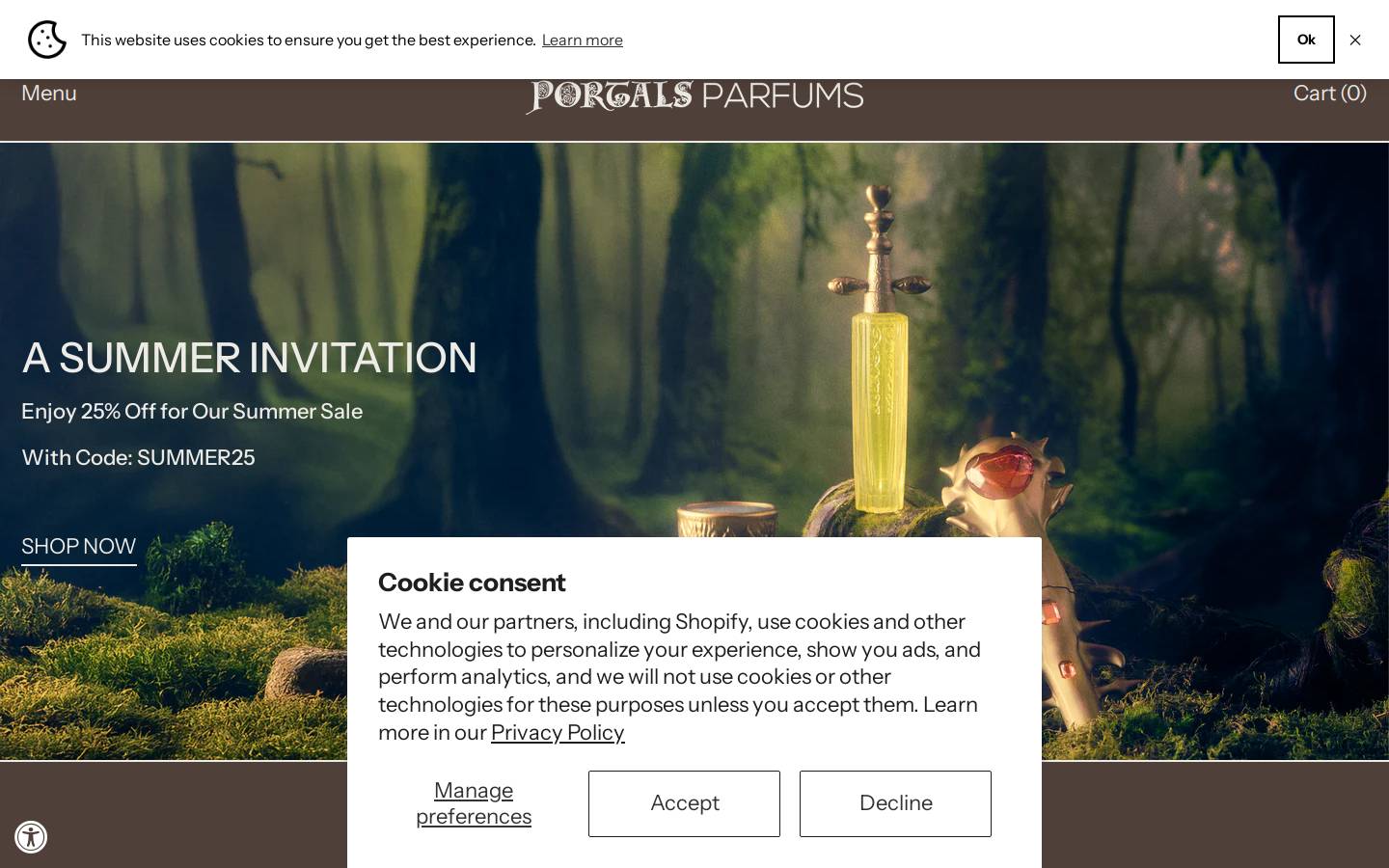
Task: Decline cookies in consent dialog
Action: point(895,803)
